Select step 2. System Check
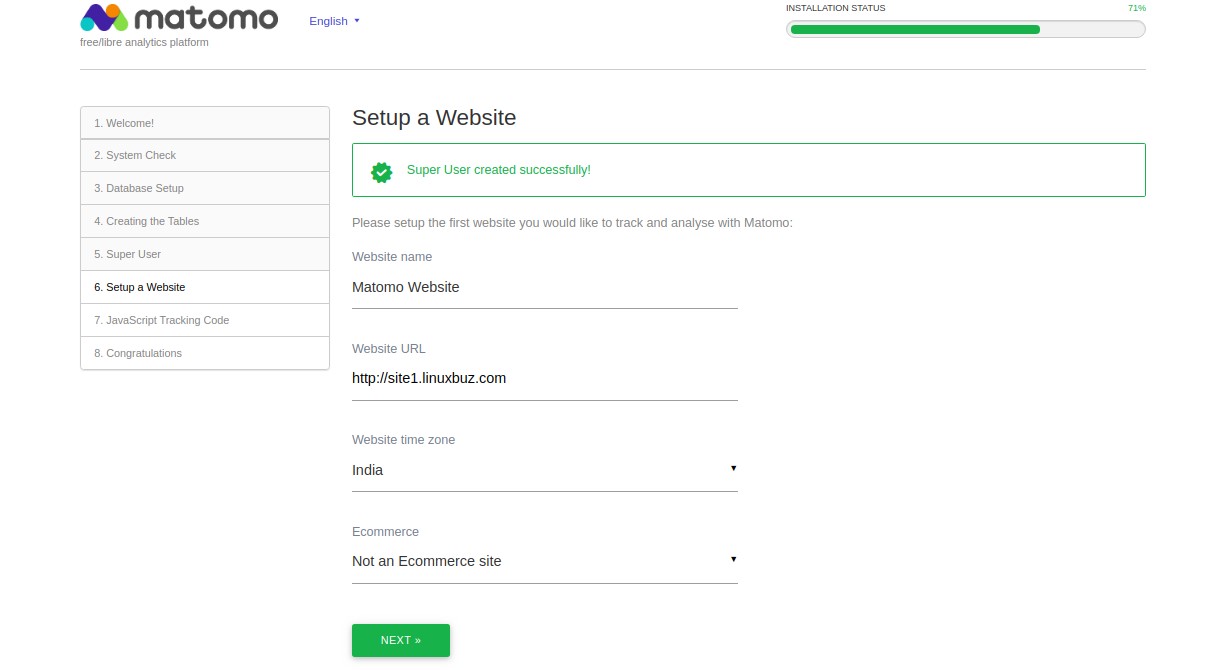The image size is (1220, 670). 205,155
